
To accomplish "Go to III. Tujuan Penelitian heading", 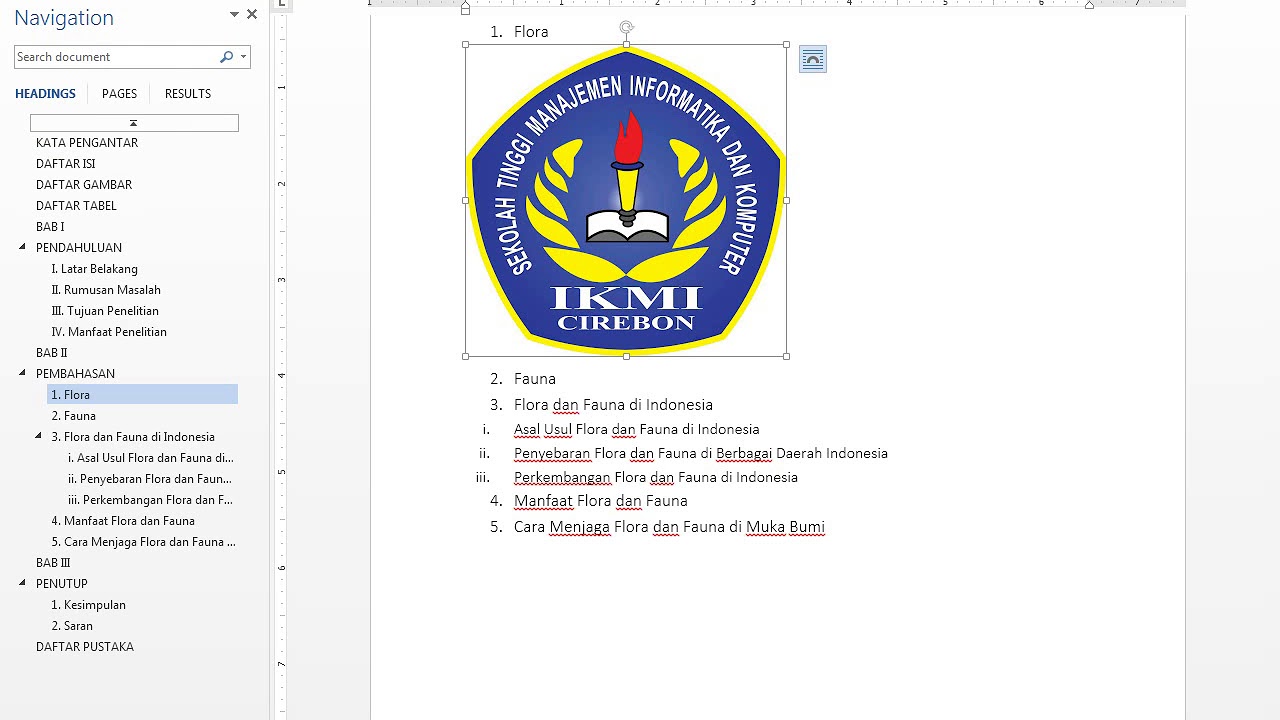I will click(105, 311).
